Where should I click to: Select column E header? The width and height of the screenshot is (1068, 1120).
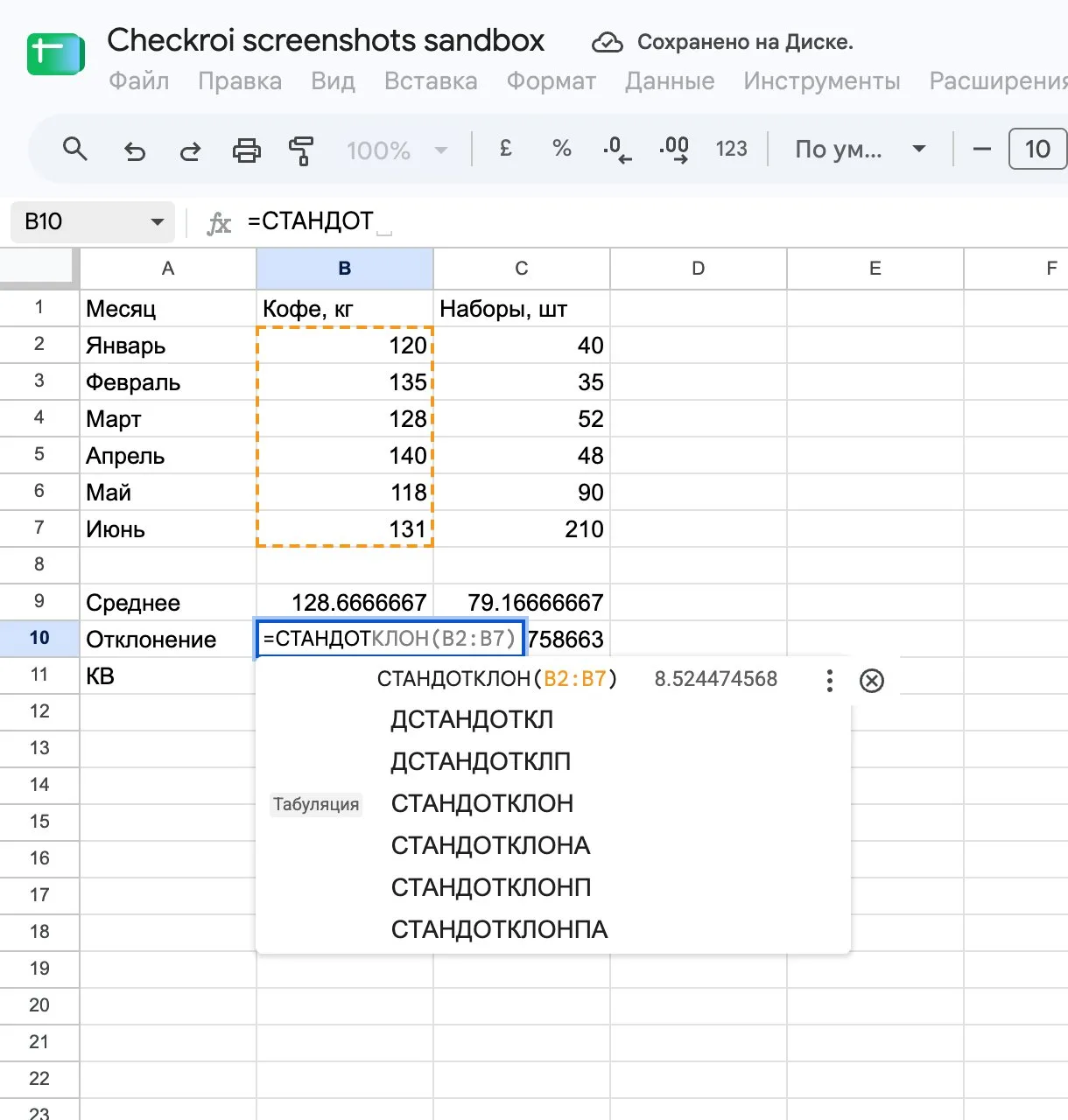point(875,269)
